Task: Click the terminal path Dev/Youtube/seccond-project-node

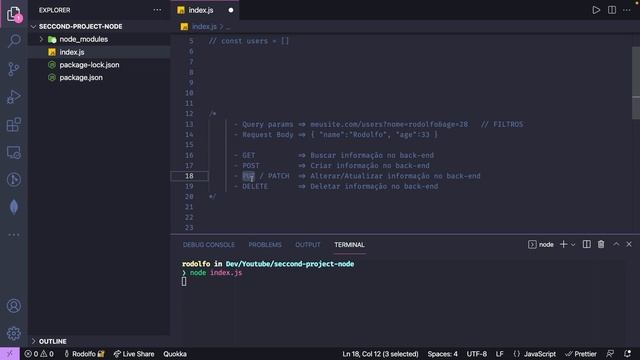Action: pos(289,264)
